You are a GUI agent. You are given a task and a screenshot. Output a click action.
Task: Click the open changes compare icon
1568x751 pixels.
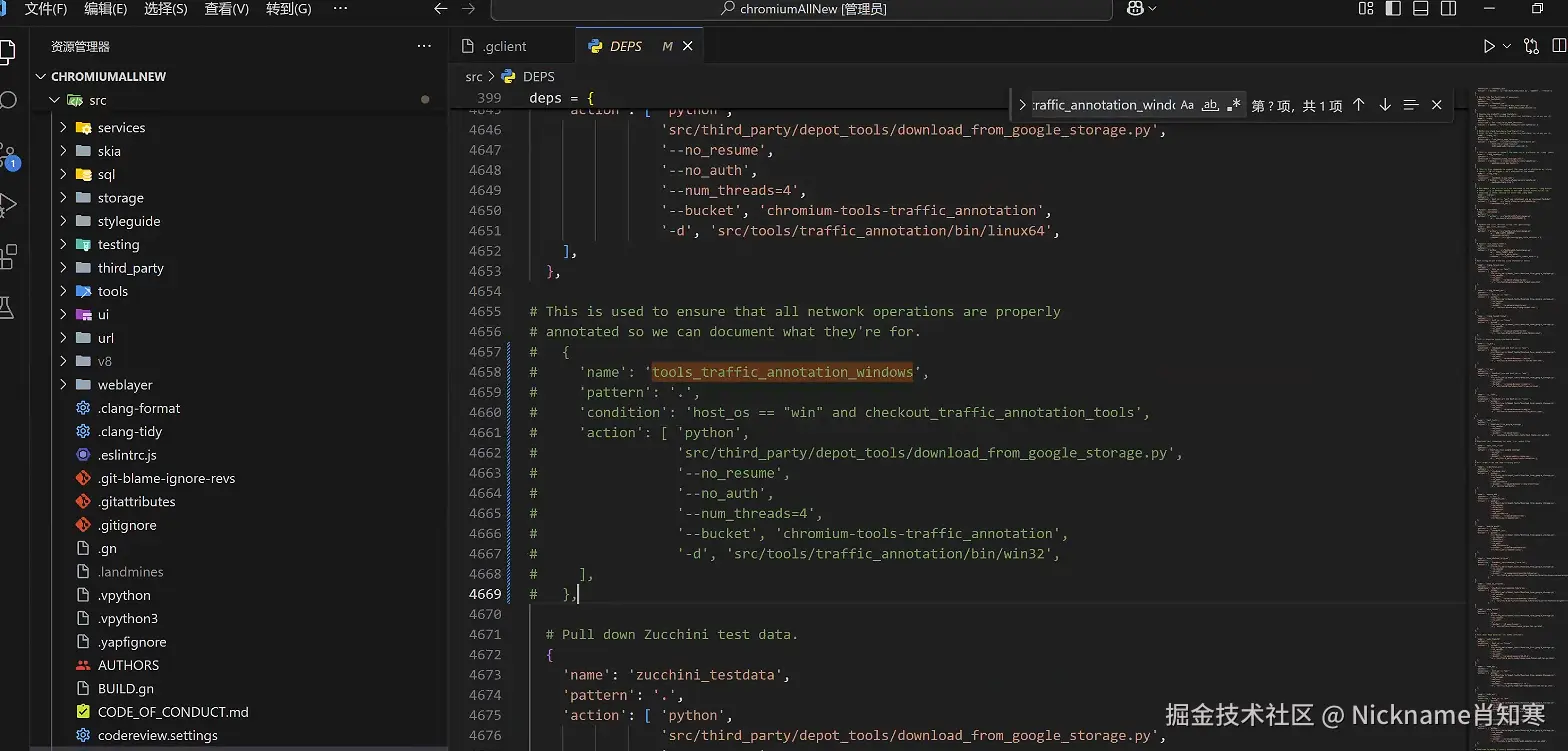coord(1531,46)
